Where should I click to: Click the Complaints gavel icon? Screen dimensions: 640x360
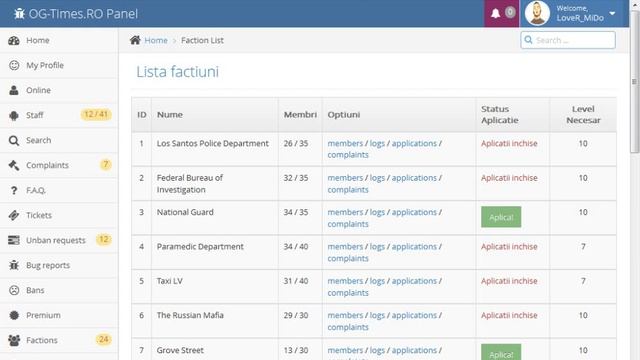[14, 165]
